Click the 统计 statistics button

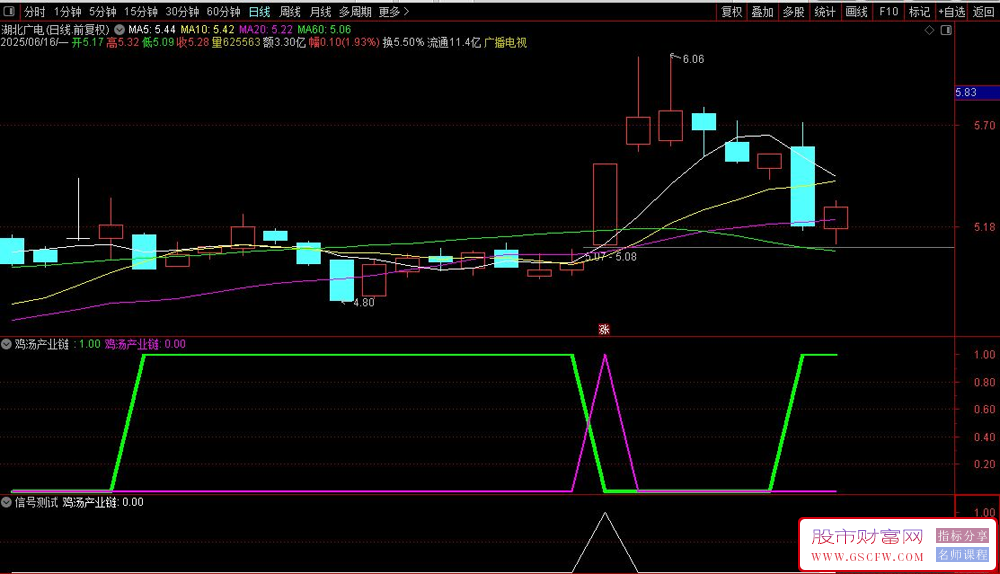click(x=825, y=11)
